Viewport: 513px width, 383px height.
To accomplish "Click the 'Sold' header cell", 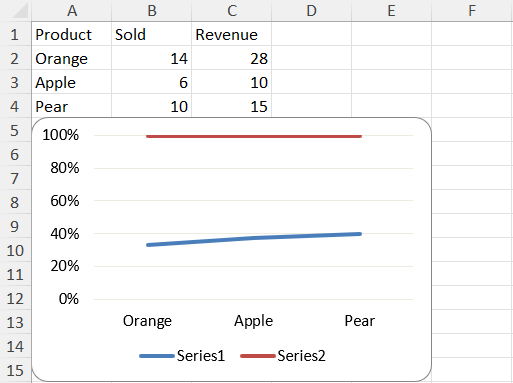I will click(x=152, y=34).
